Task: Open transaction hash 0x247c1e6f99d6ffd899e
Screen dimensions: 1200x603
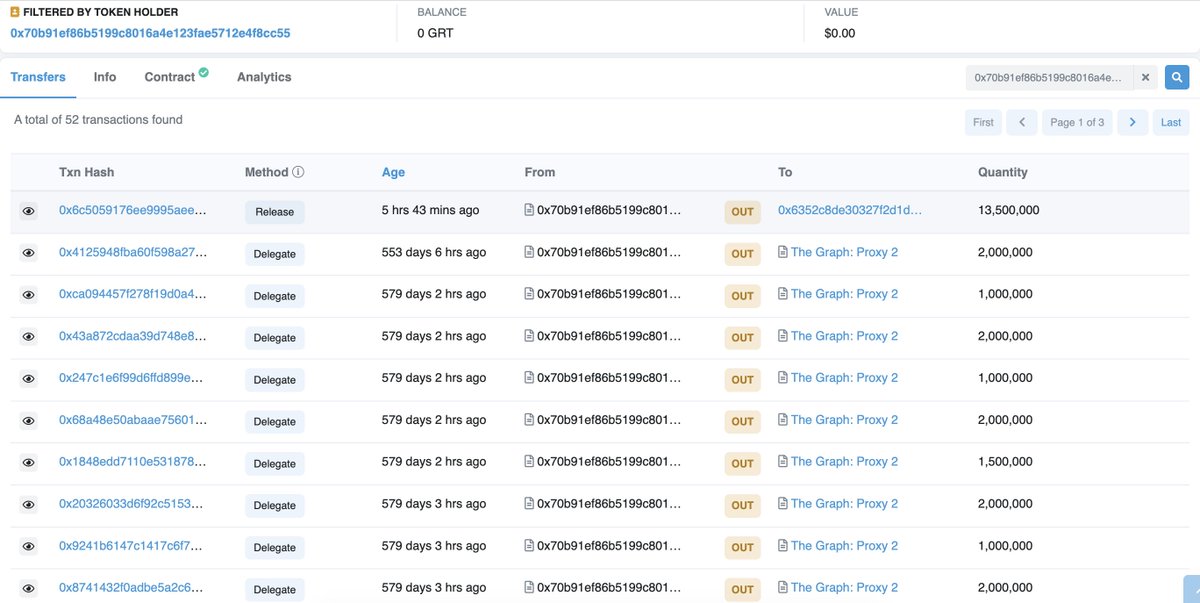Action: 133,379
